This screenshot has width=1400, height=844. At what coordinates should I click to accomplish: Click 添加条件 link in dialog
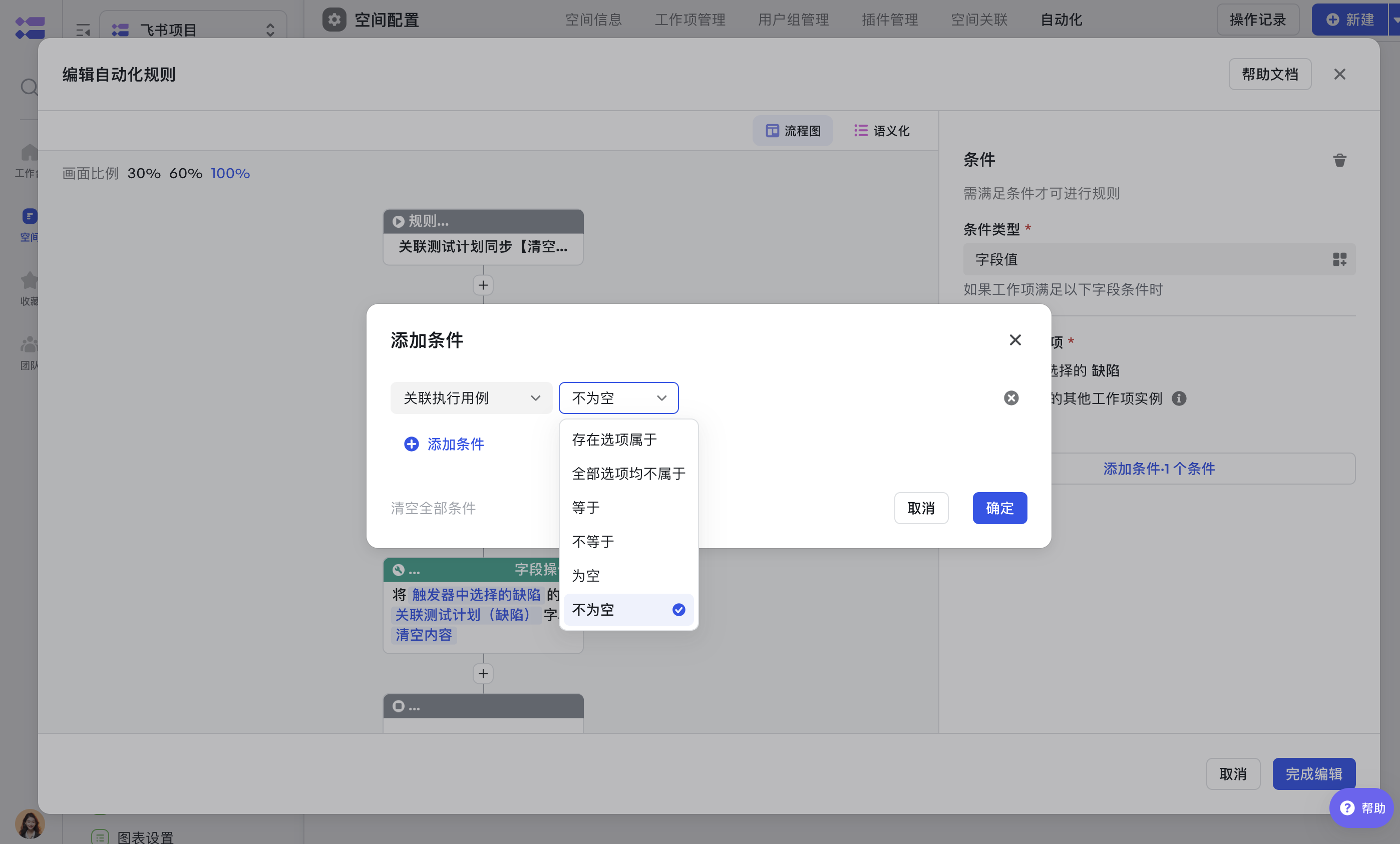(455, 444)
